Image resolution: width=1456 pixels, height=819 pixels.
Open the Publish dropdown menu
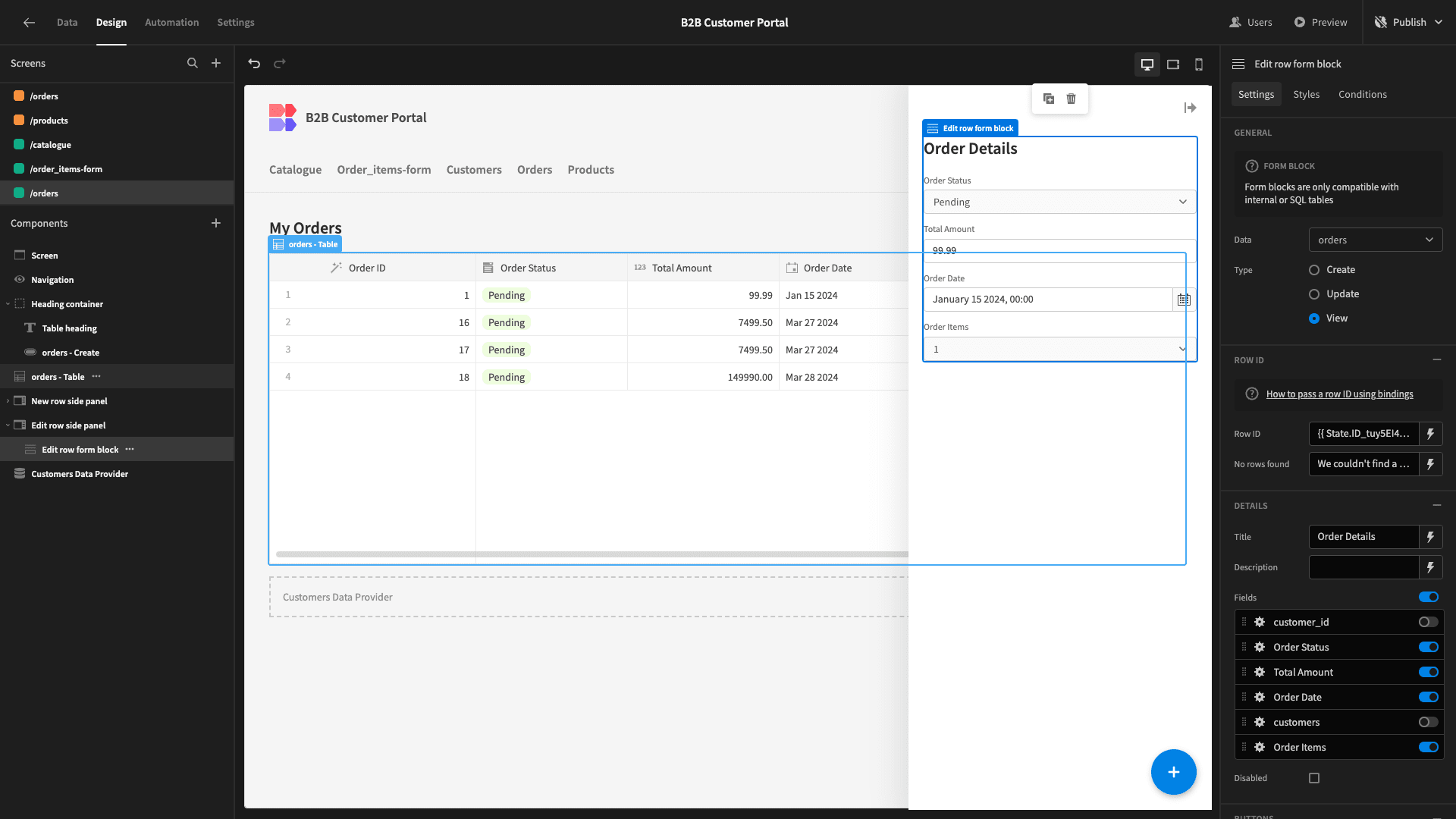tap(1408, 23)
